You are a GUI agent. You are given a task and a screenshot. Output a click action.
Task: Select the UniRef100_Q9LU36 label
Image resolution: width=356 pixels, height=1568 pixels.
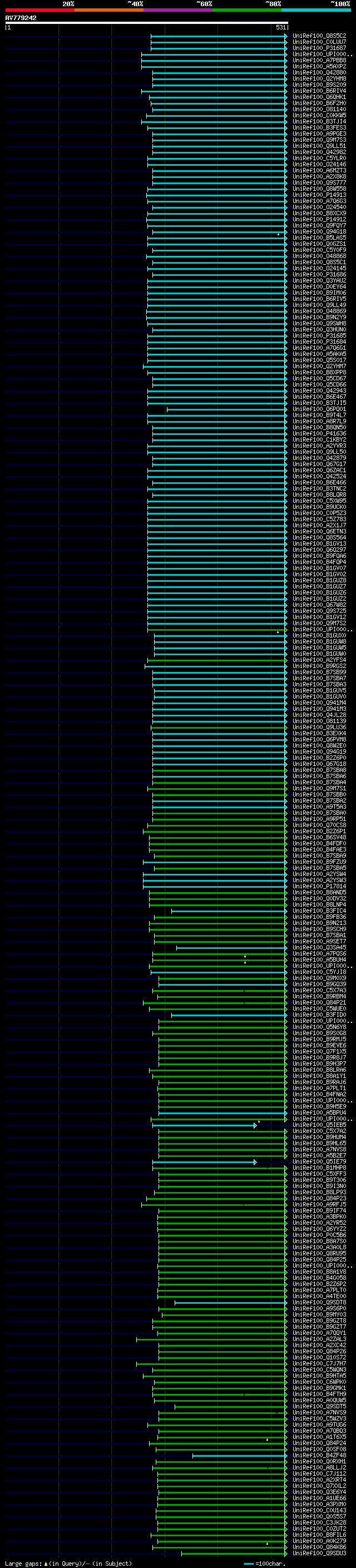[x=319, y=727]
